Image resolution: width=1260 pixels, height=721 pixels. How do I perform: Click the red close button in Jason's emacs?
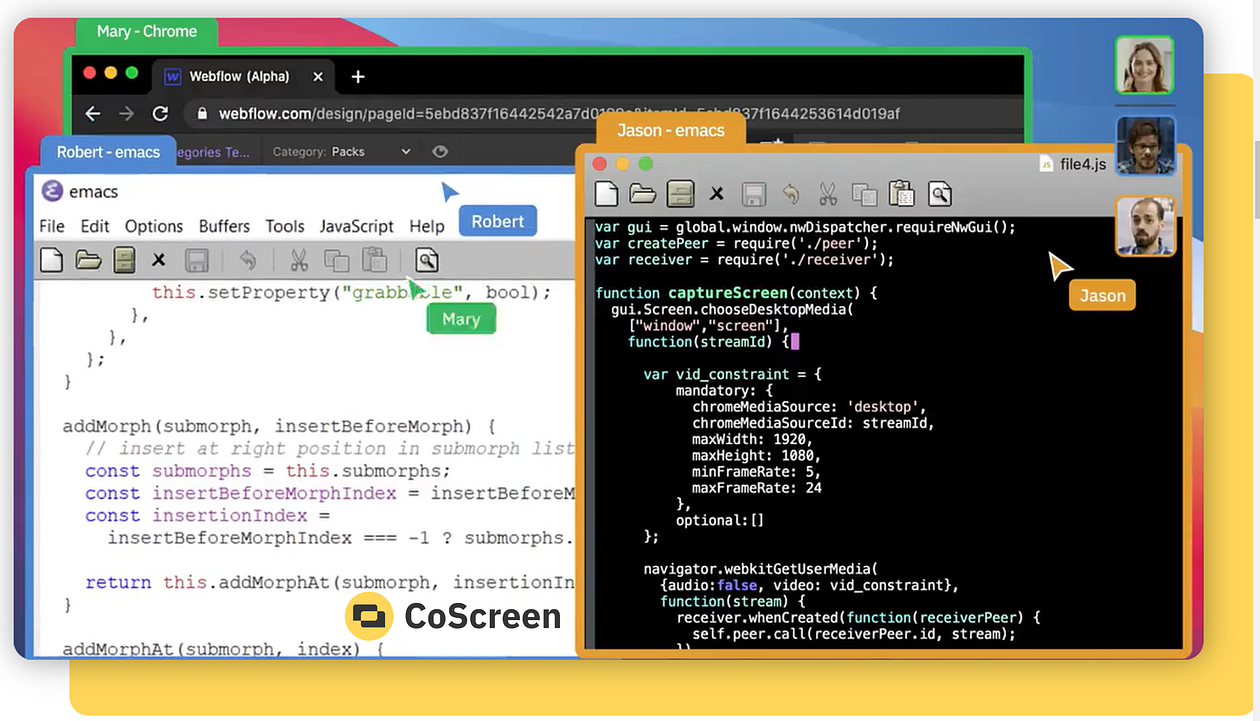600,164
